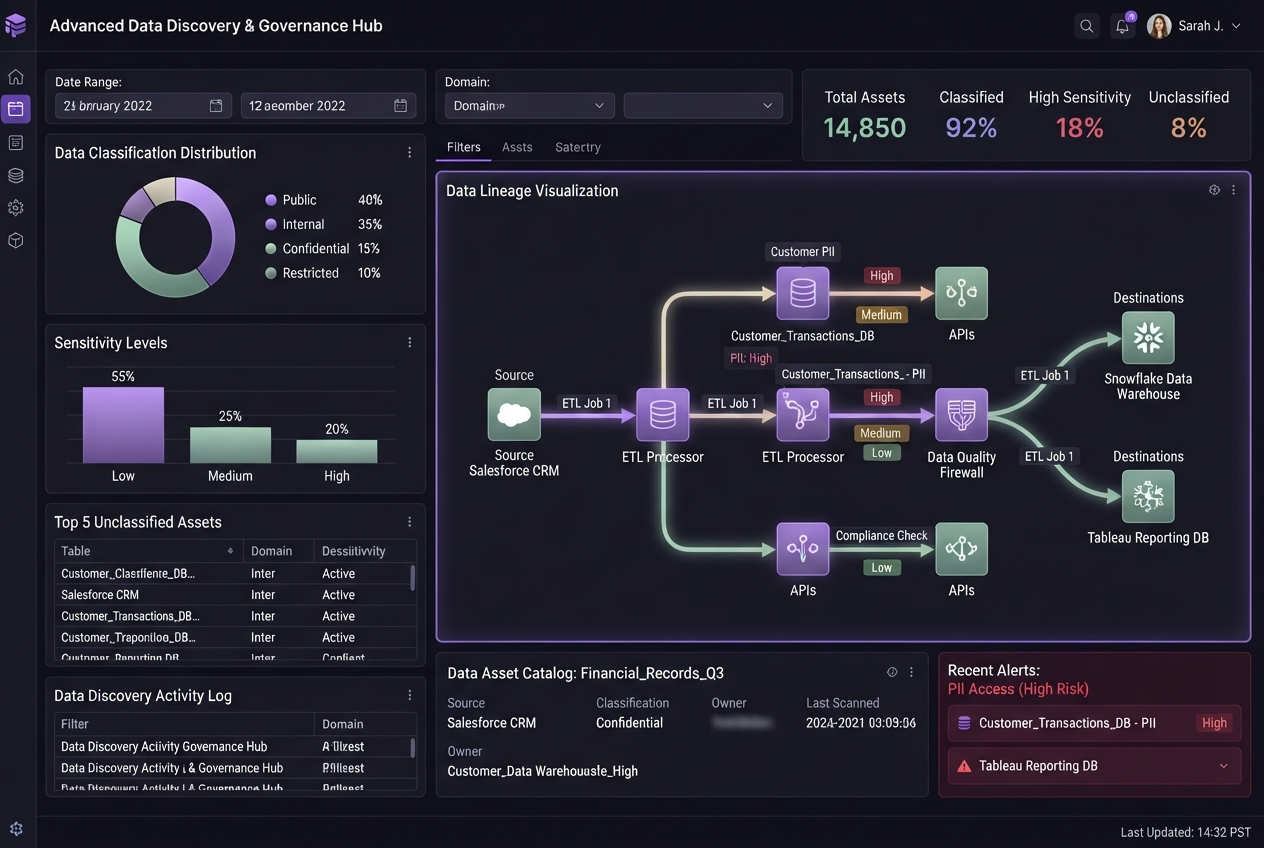The width and height of the screenshot is (1264, 848).
Task: Click lineage visualization settings target icon
Action: click(1214, 190)
